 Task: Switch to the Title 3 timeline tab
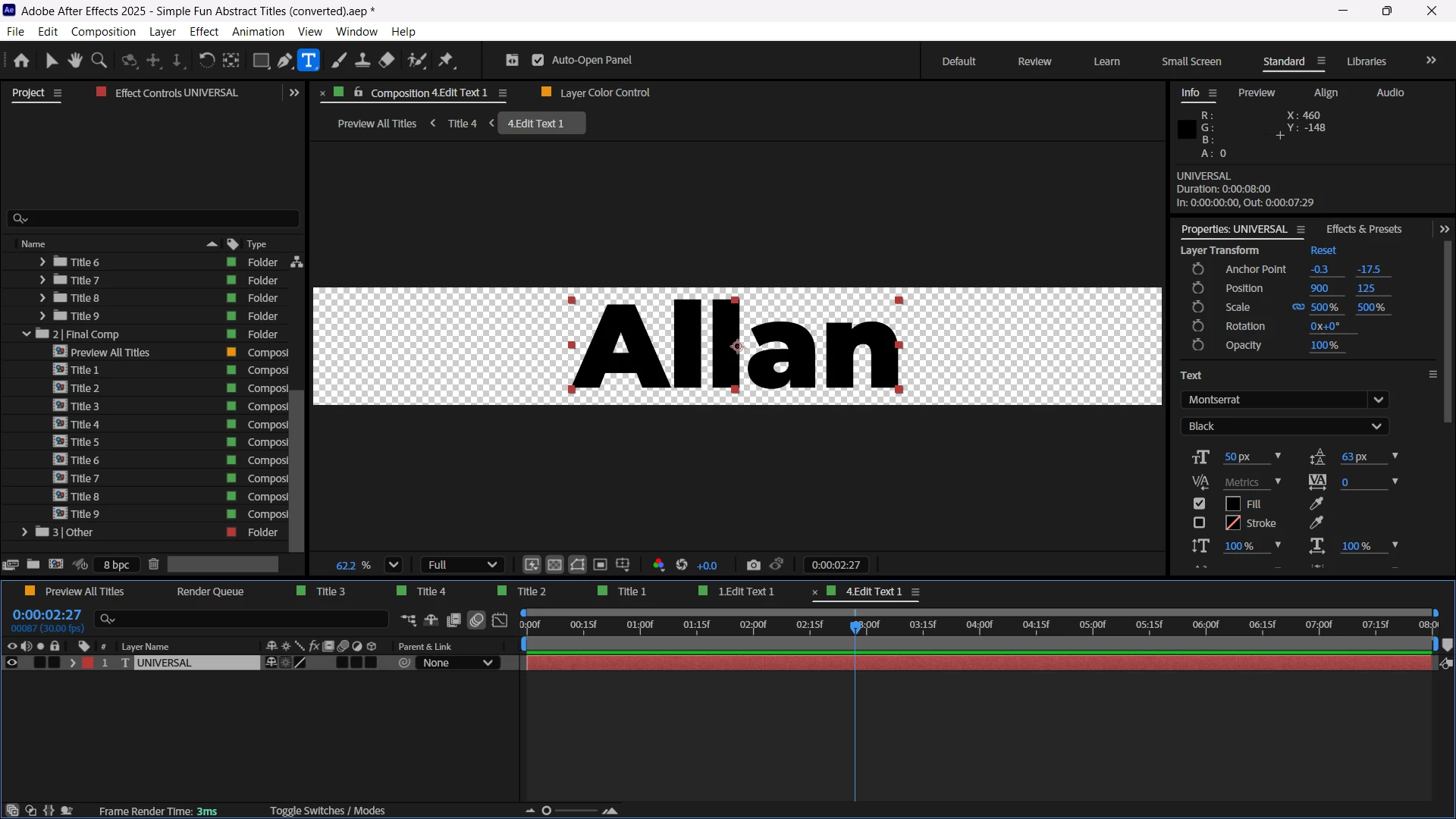click(x=330, y=591)
